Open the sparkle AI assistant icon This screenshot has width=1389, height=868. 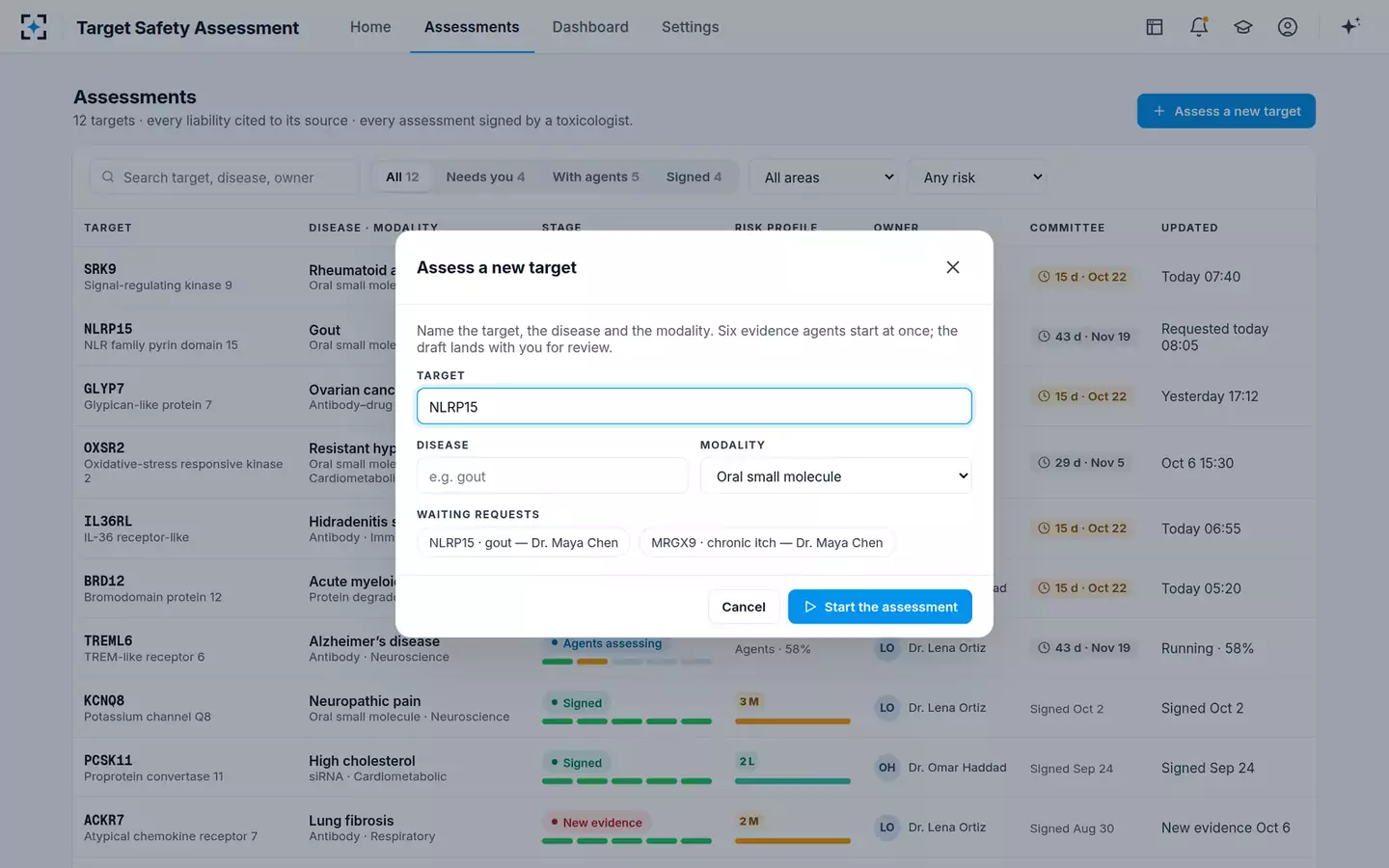(1350, 26)
